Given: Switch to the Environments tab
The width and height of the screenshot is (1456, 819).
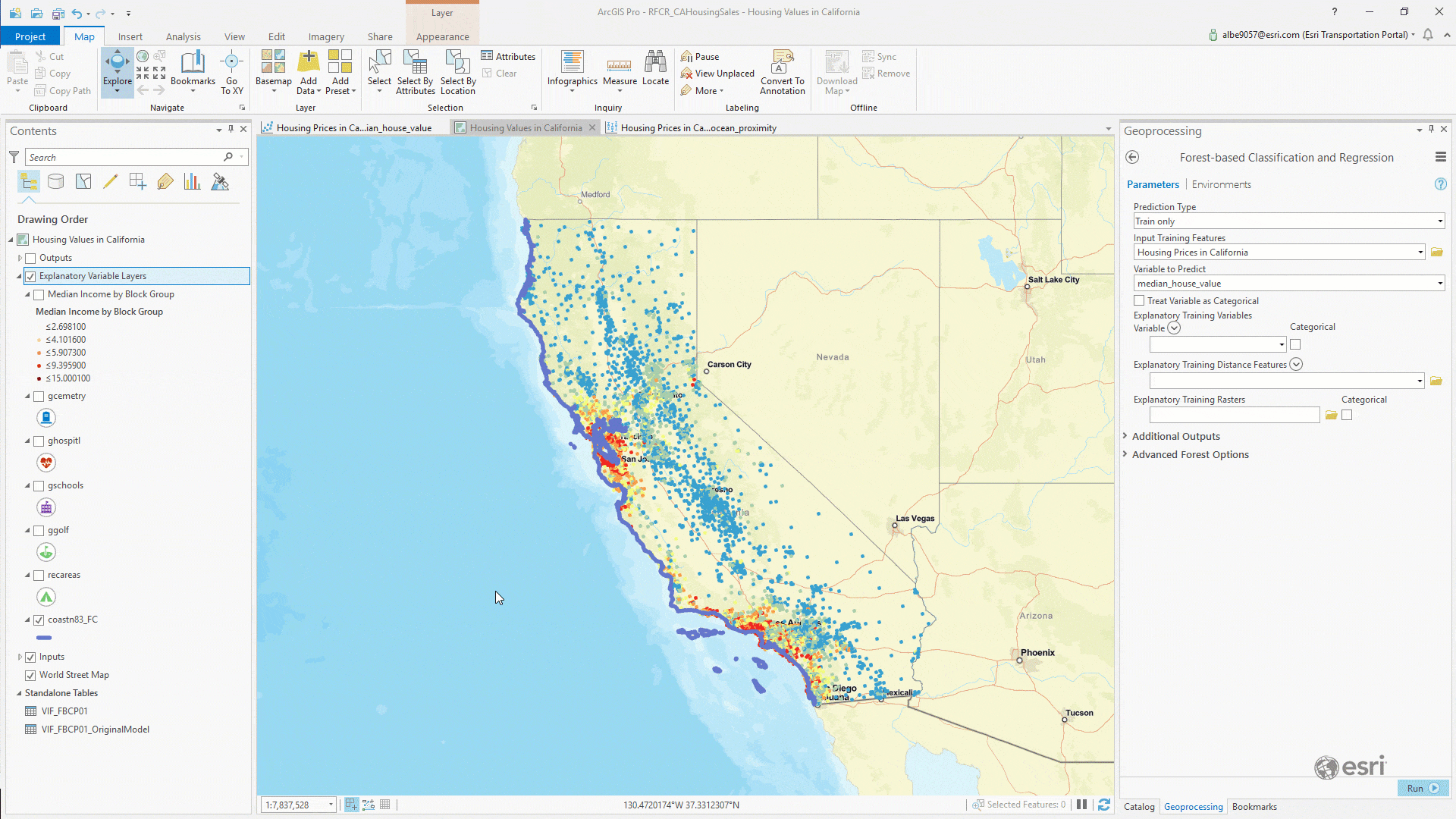Looking at the screenshot, I should pos(1221,184).
